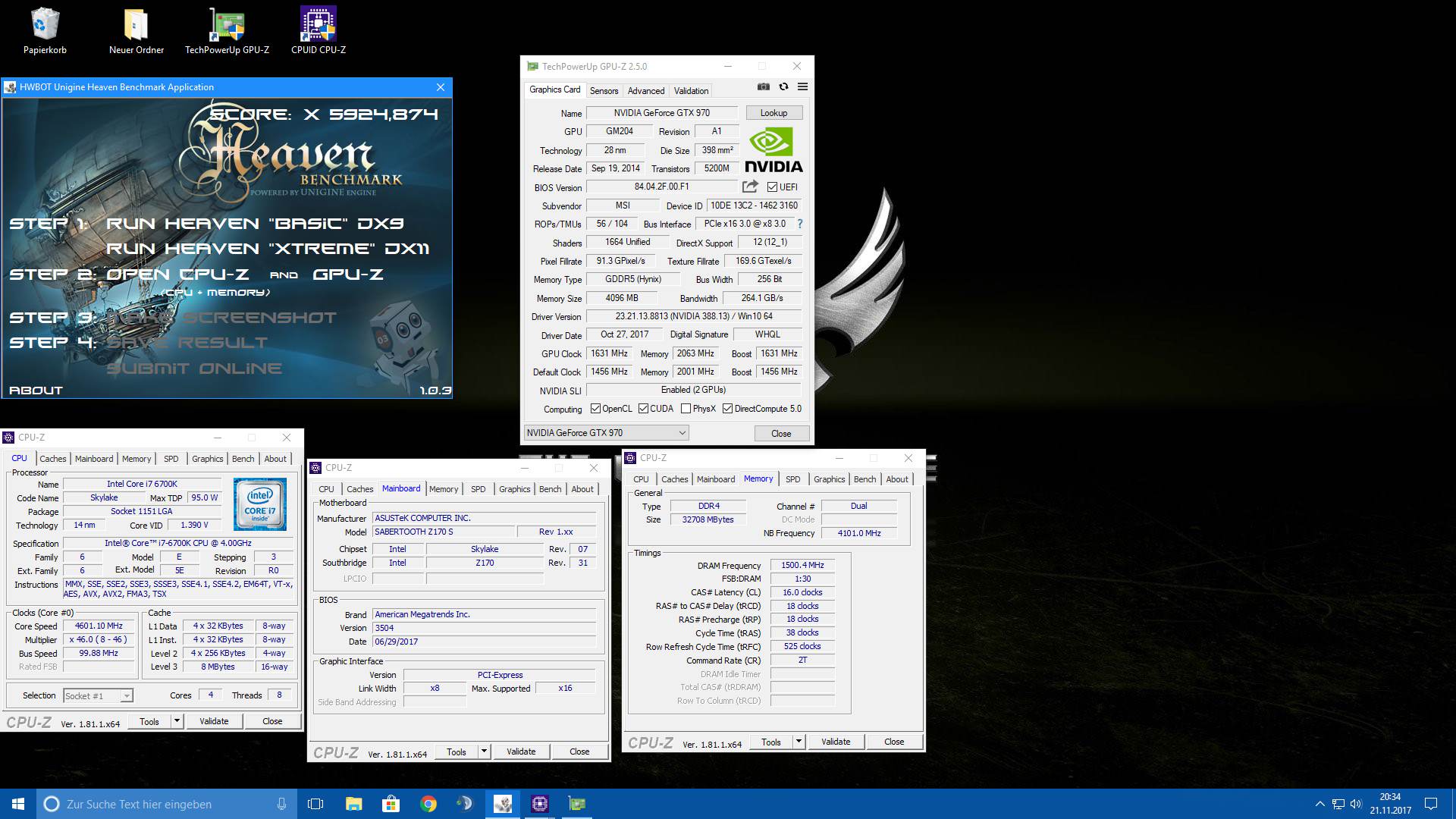
Task: Click Validate in Mainboard window
Action: tap(521, 752)
